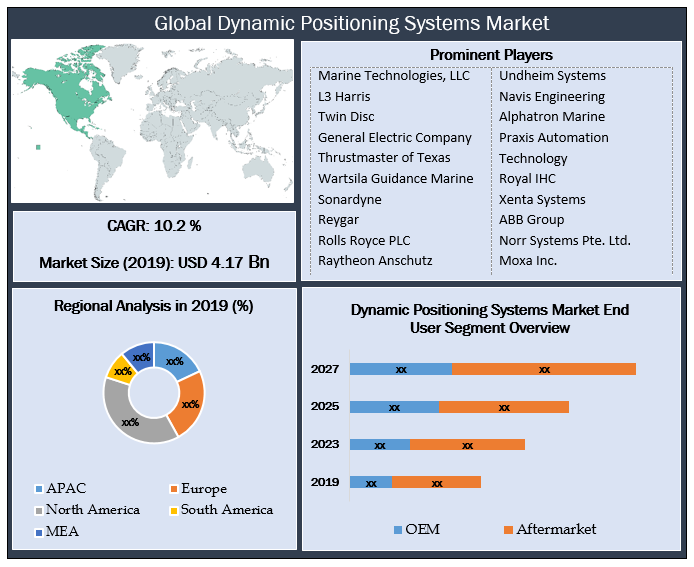The height and width of the screenshot is (567, 694).
Task: Select the North America legend swatch
Action: click(x=39, y=510)
